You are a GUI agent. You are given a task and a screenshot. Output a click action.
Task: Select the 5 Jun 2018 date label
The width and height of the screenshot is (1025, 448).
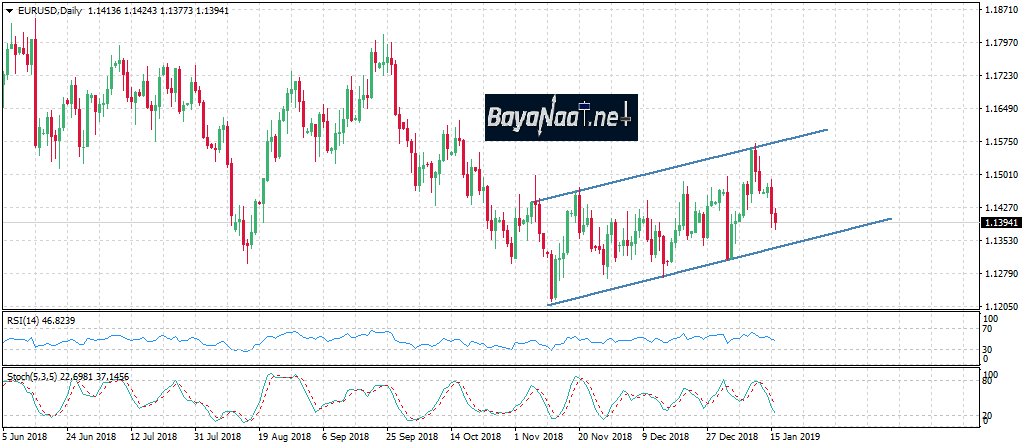click(x=28, y=437)
